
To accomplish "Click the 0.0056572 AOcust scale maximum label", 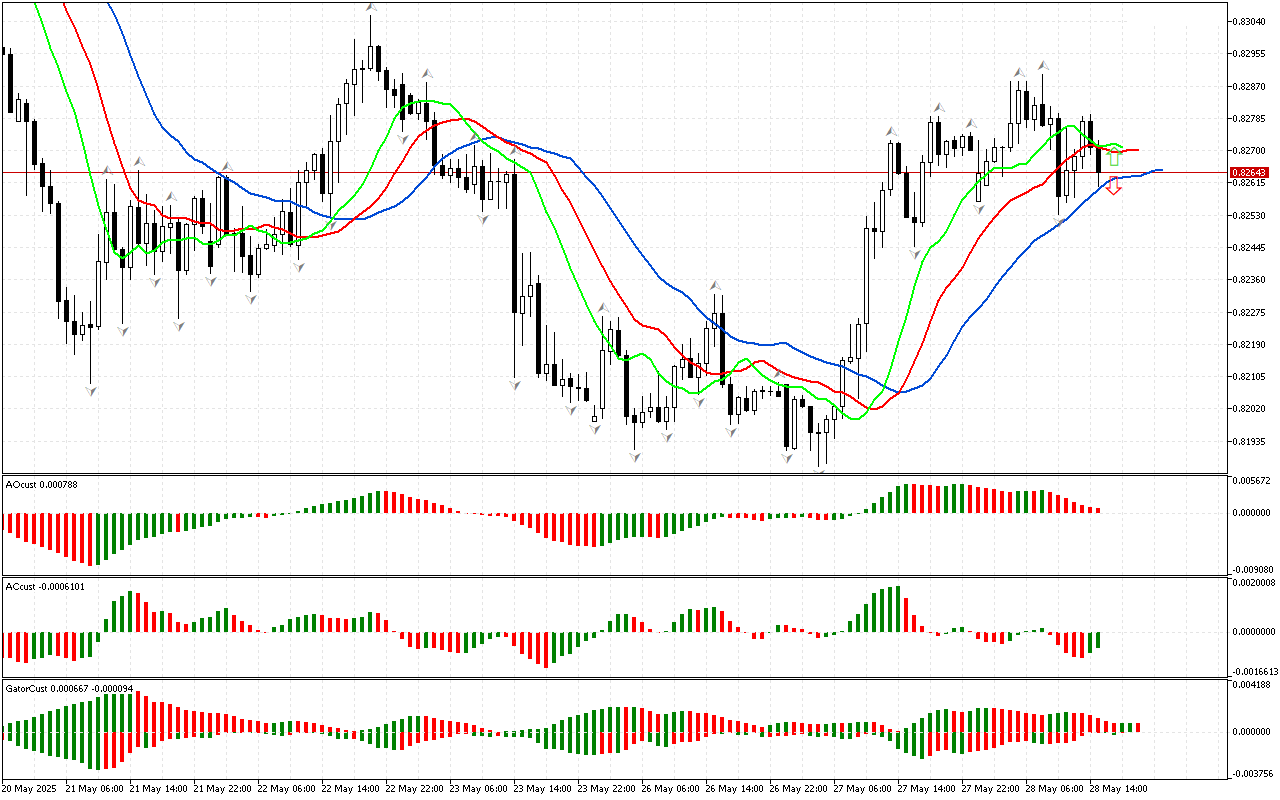I will pos(1250,480).
